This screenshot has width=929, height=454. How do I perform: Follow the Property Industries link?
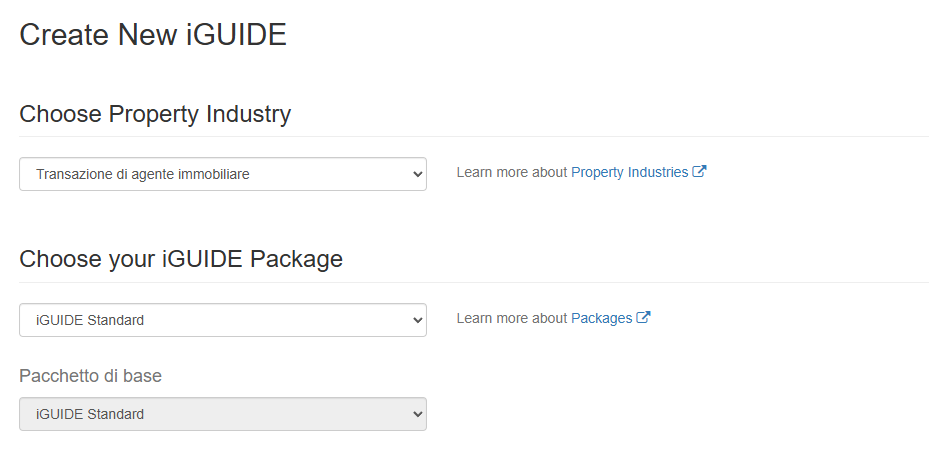pos(629,172)
